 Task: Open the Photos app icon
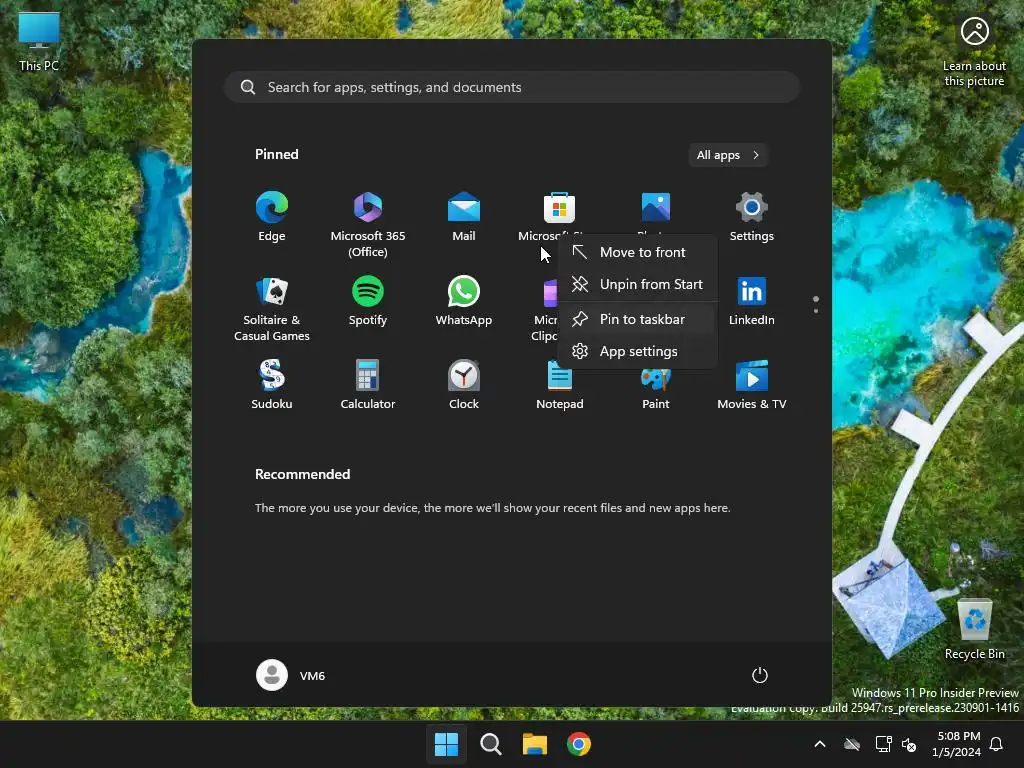click(656, 208)
